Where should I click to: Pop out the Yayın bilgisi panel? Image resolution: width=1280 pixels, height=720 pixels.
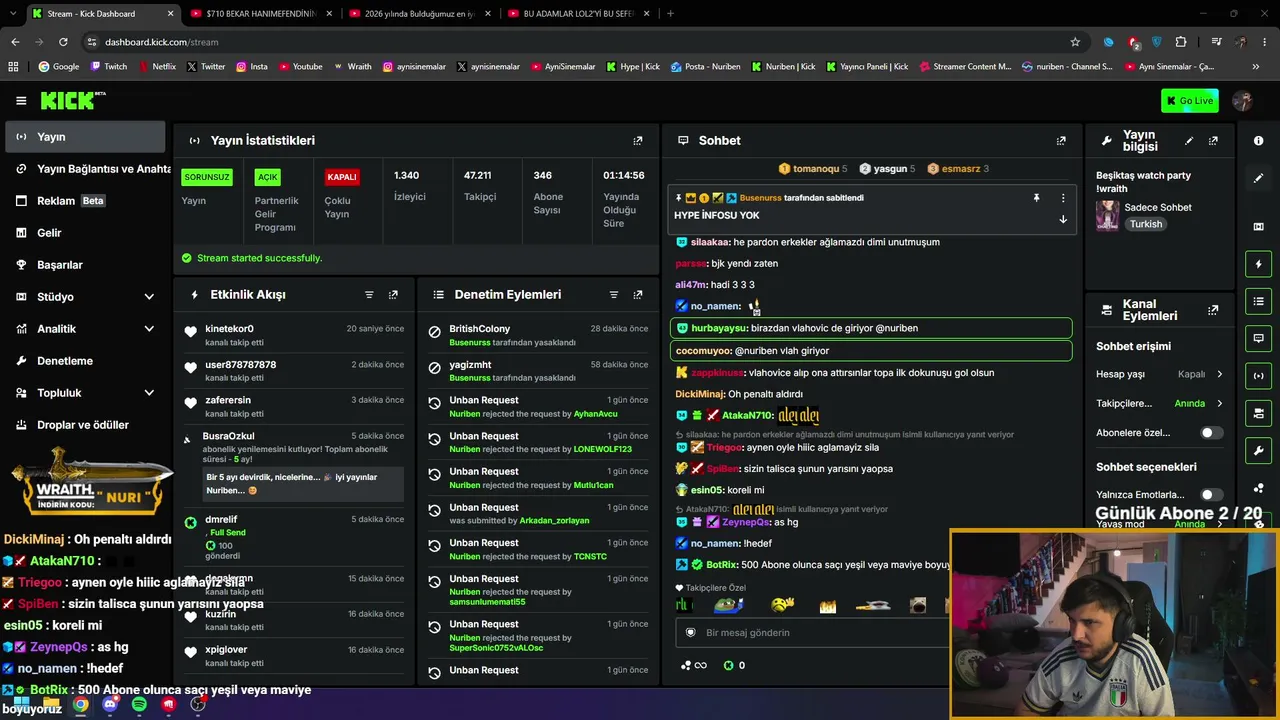(1213, 141)
